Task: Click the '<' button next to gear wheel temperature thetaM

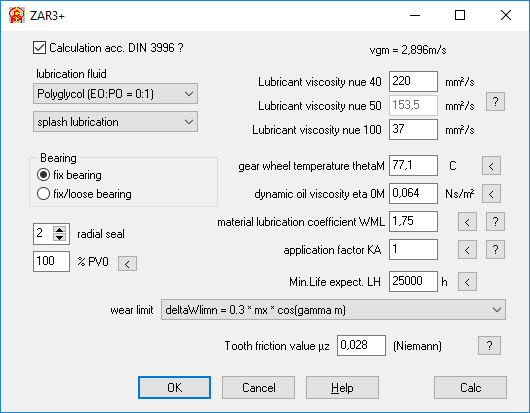Action: pyautogui.click(x=491, y=166)
